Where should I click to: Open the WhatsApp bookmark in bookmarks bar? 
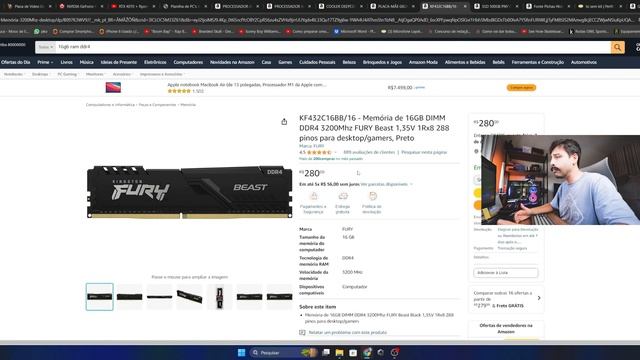pyautogui.click(x=40, y=31)
